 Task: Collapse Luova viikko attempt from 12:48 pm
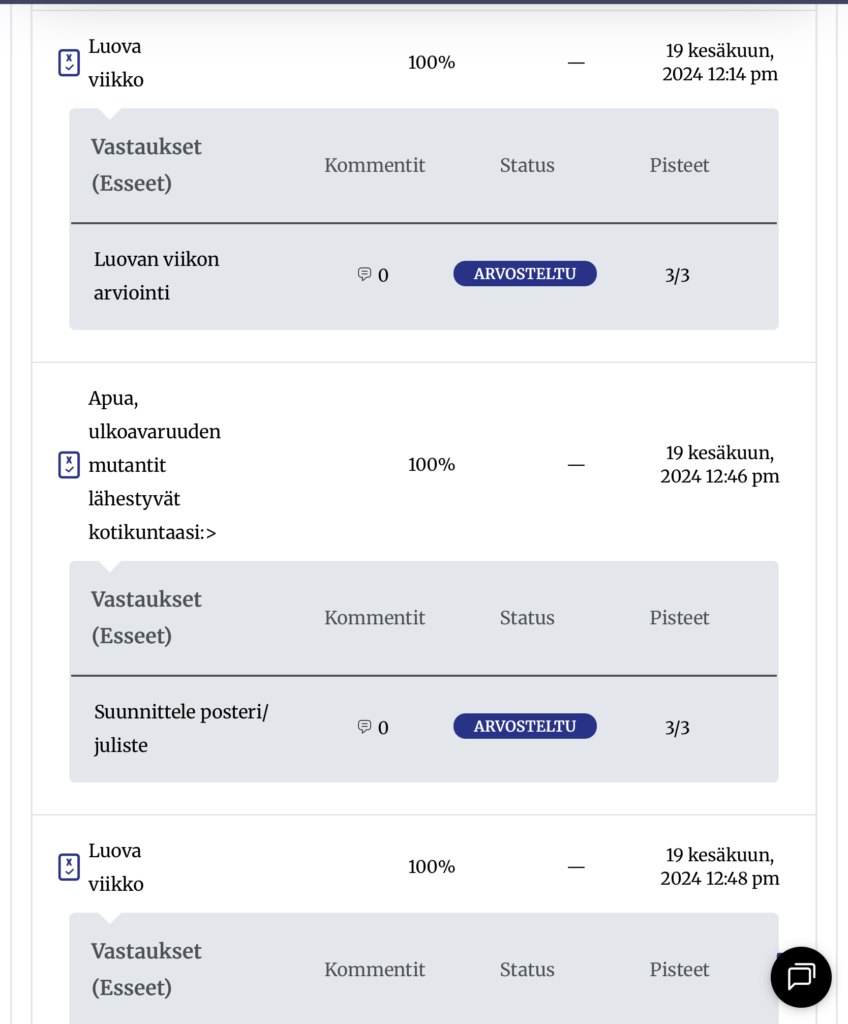(115, 867)
